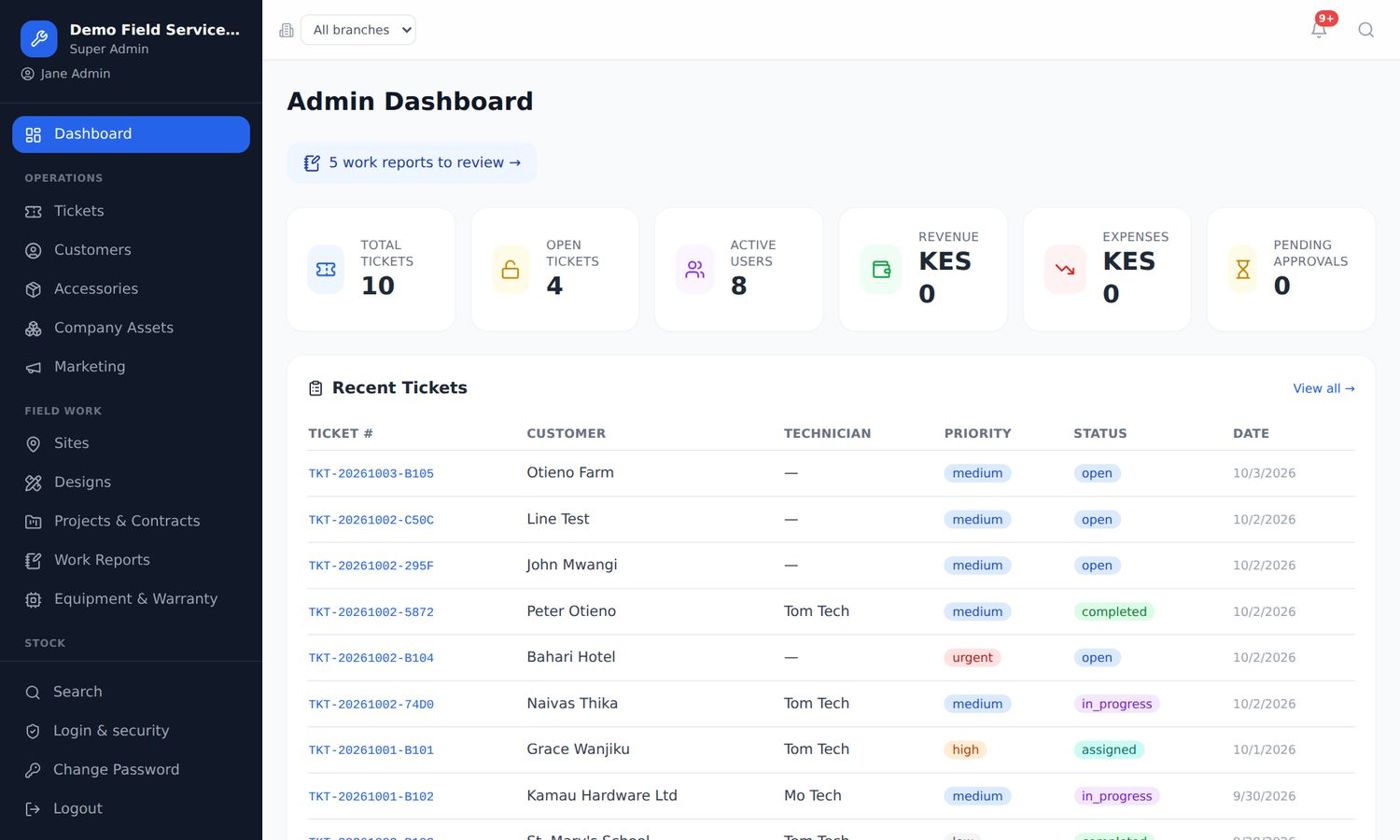Image resolution: width=1400 pixels, height=840 pixels.
Task: Open ticket TKT-20261002-B104
Action: coord(371,658)
